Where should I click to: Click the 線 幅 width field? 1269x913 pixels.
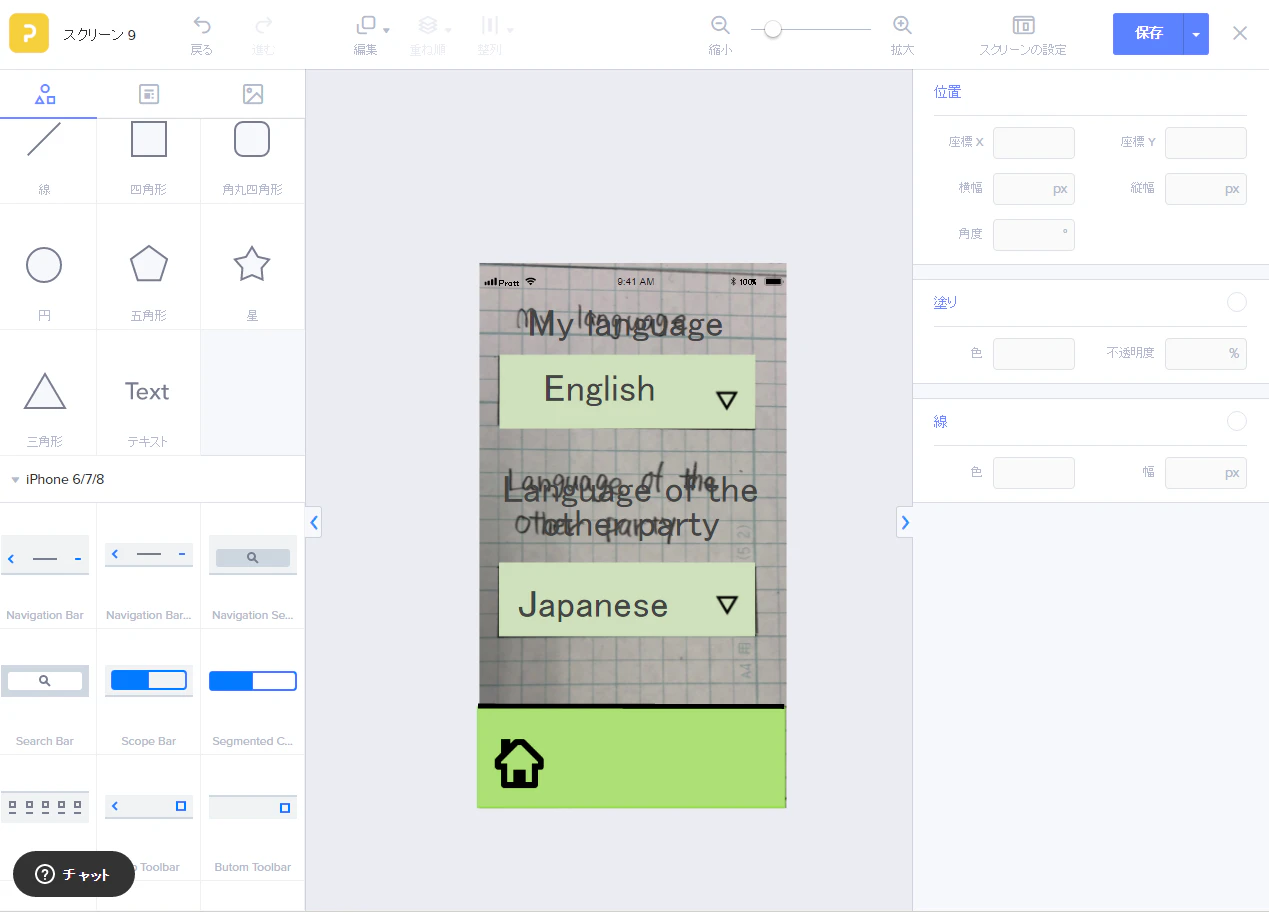[x=1206, y=473]
